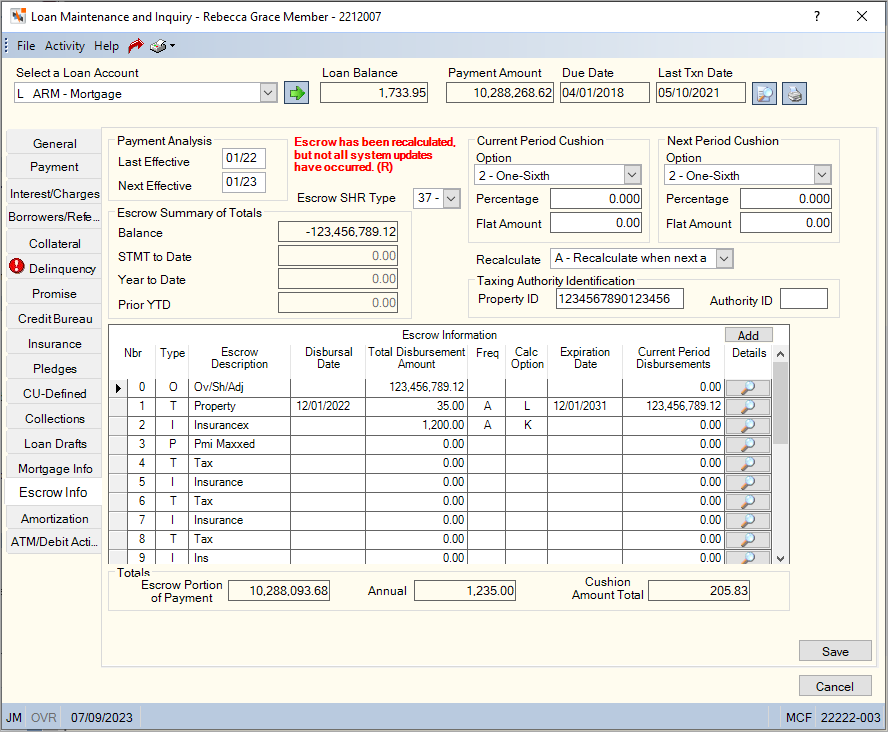Click the question mark help button
888x732 pixels.
(x=817, y=16)
